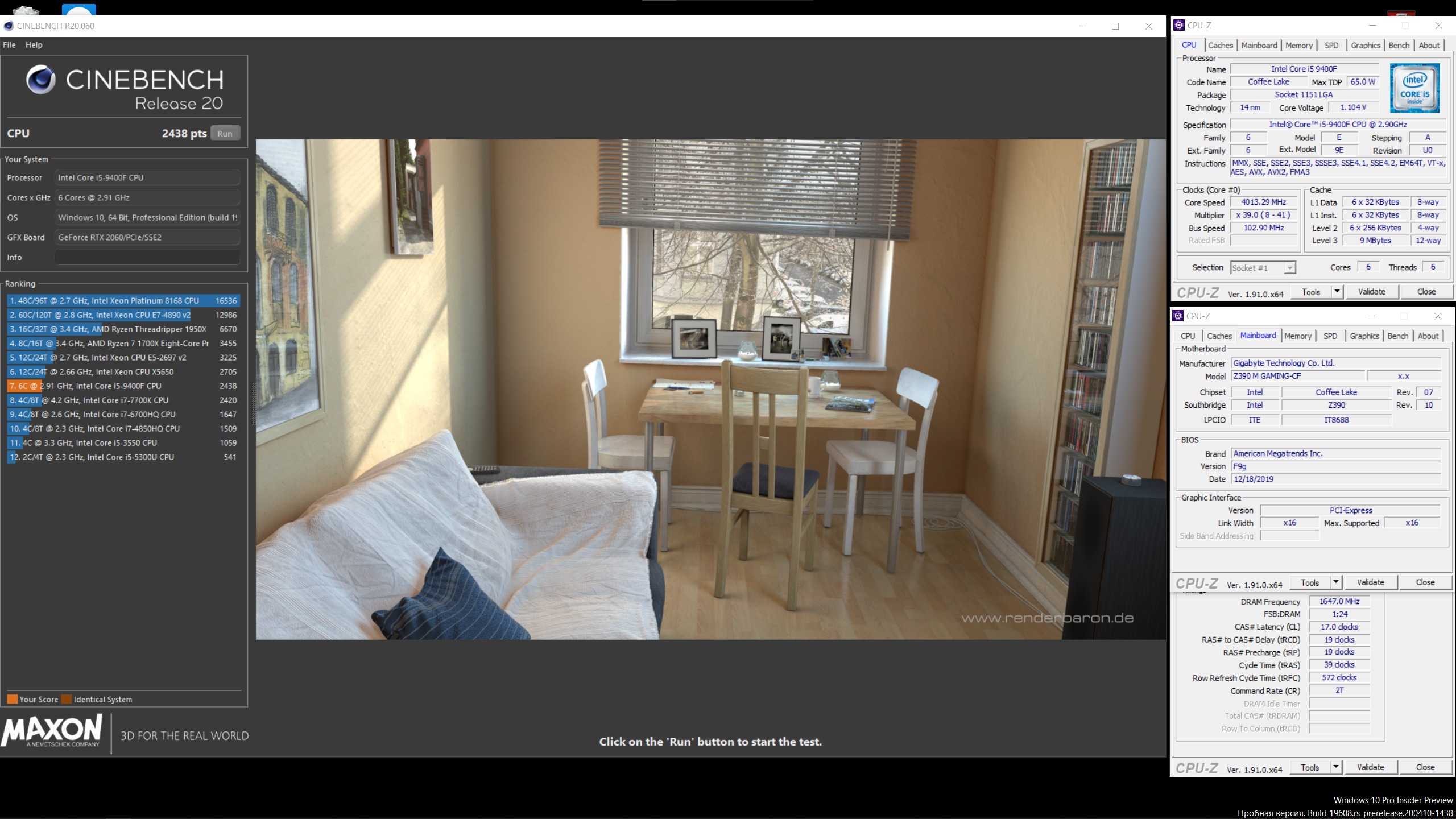Click BIOS version field F9g

coord(1336,466)
